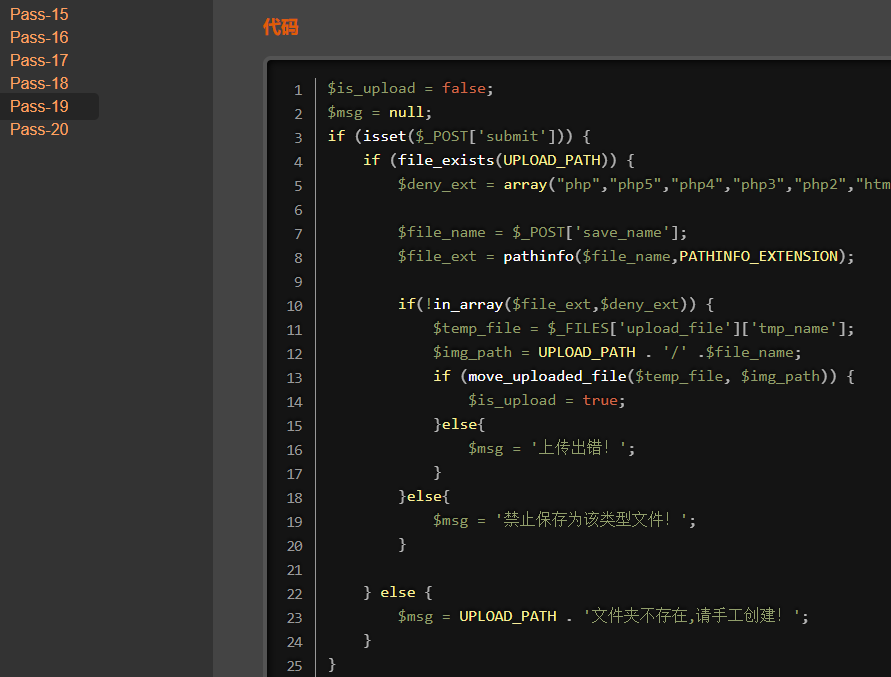
Task: Click the '禁止保存为该类型文件！' message string
Action: click(592, 521)
